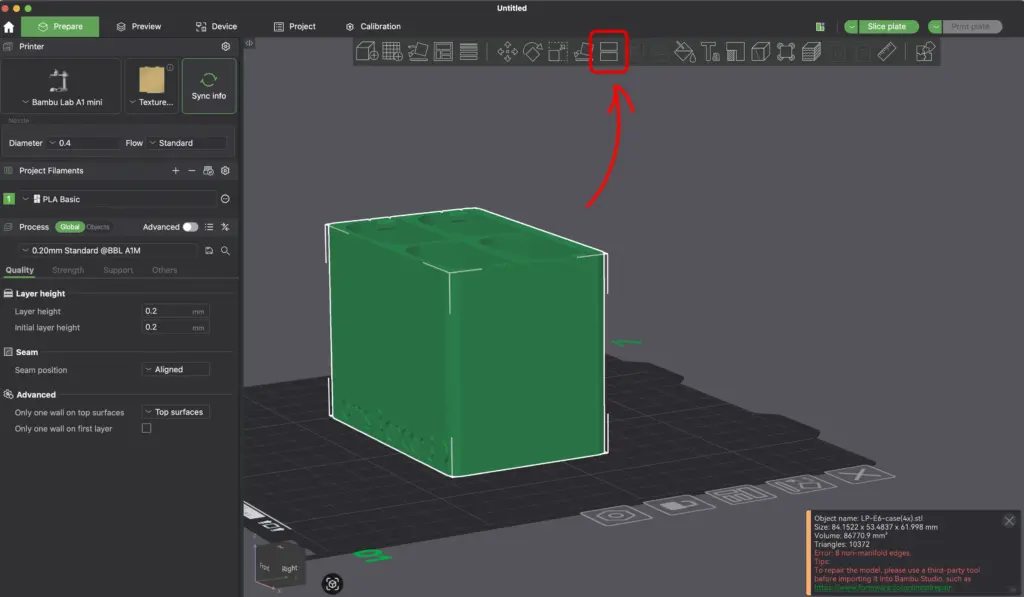The image size is (1024, 597).
Task: Switch to the Preview tab
Action: point(138,26)
